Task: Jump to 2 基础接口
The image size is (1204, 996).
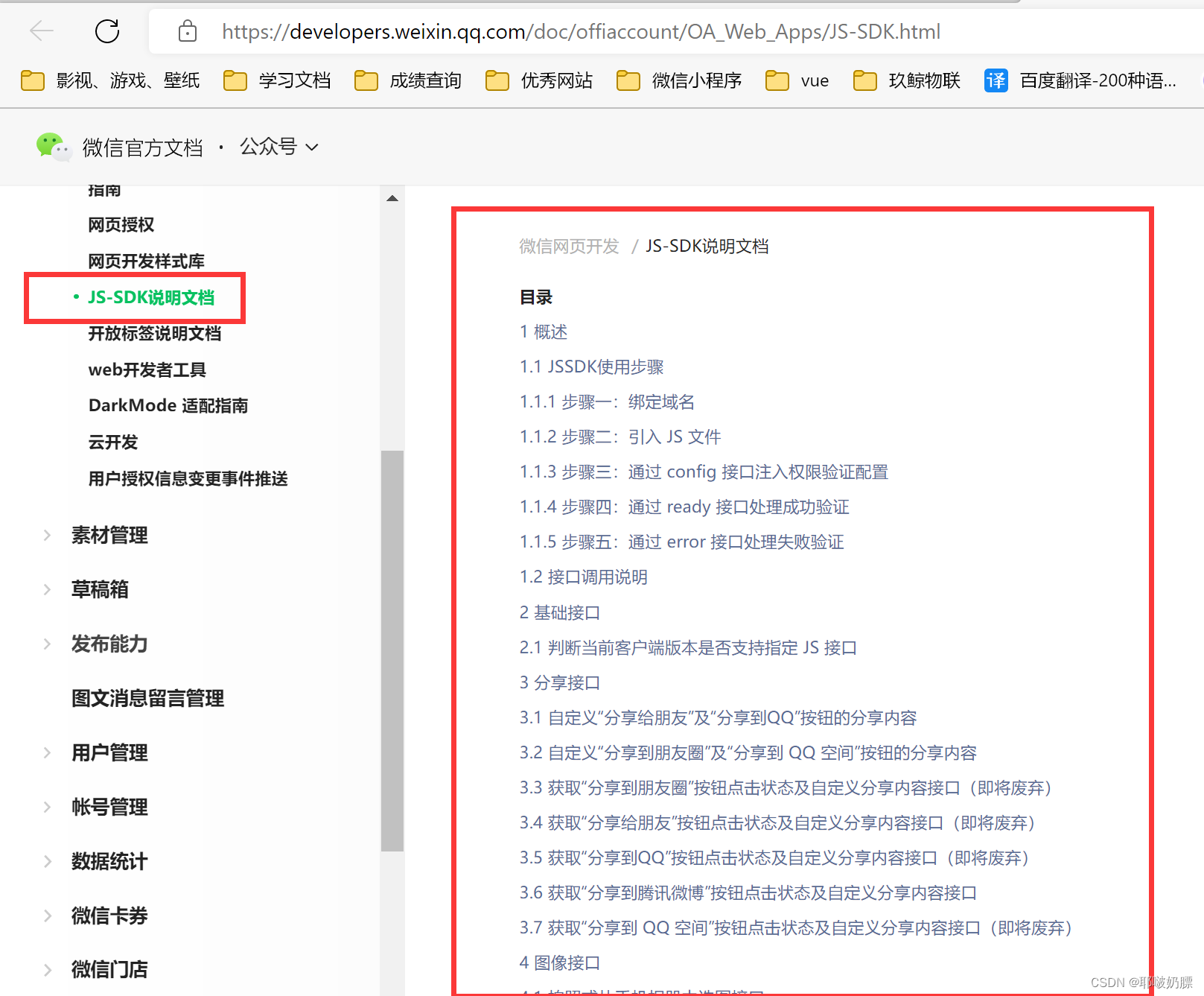Action: pos(560,612)
